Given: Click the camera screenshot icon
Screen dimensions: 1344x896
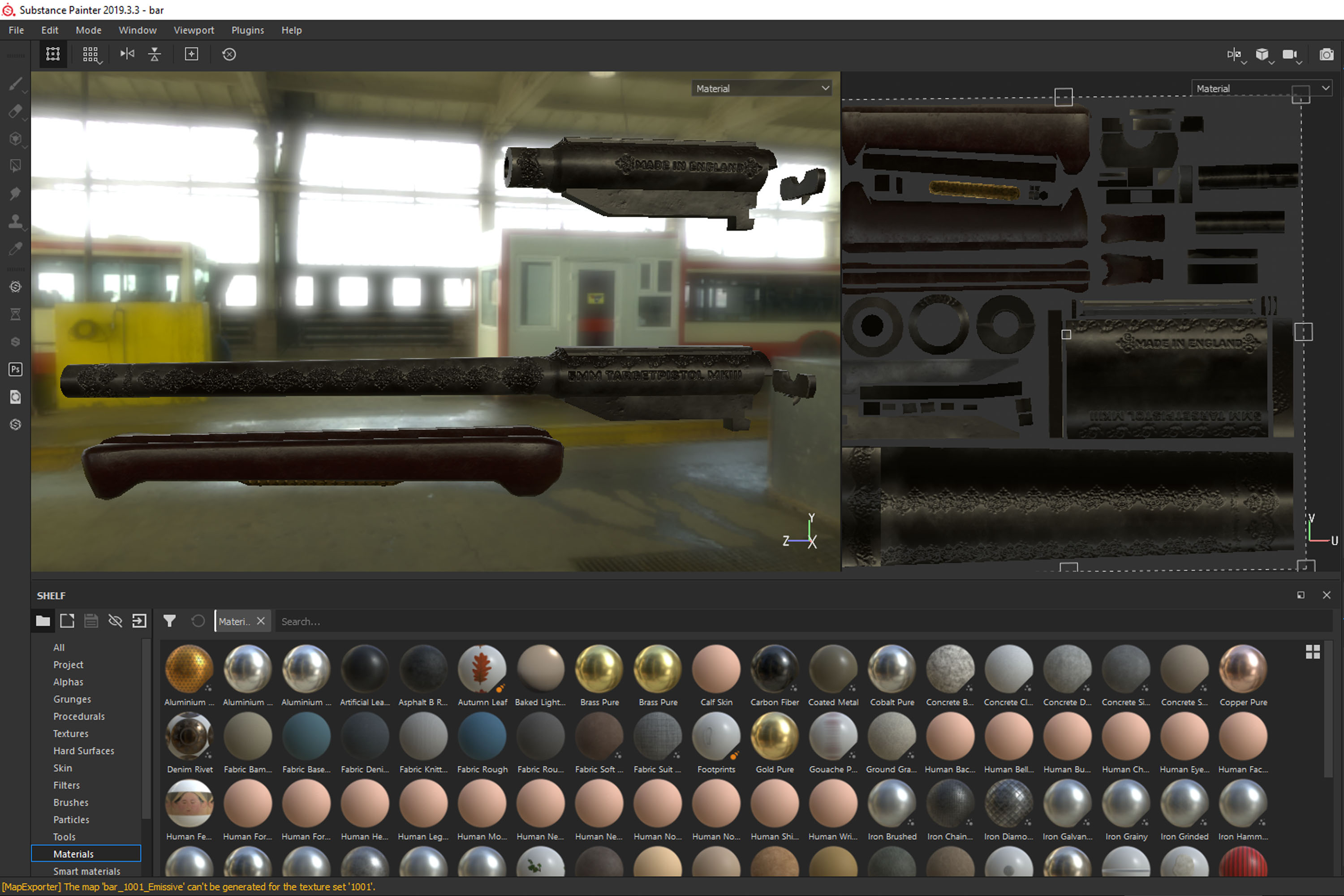Looking at the screenshot, I should click(1326, 54).
